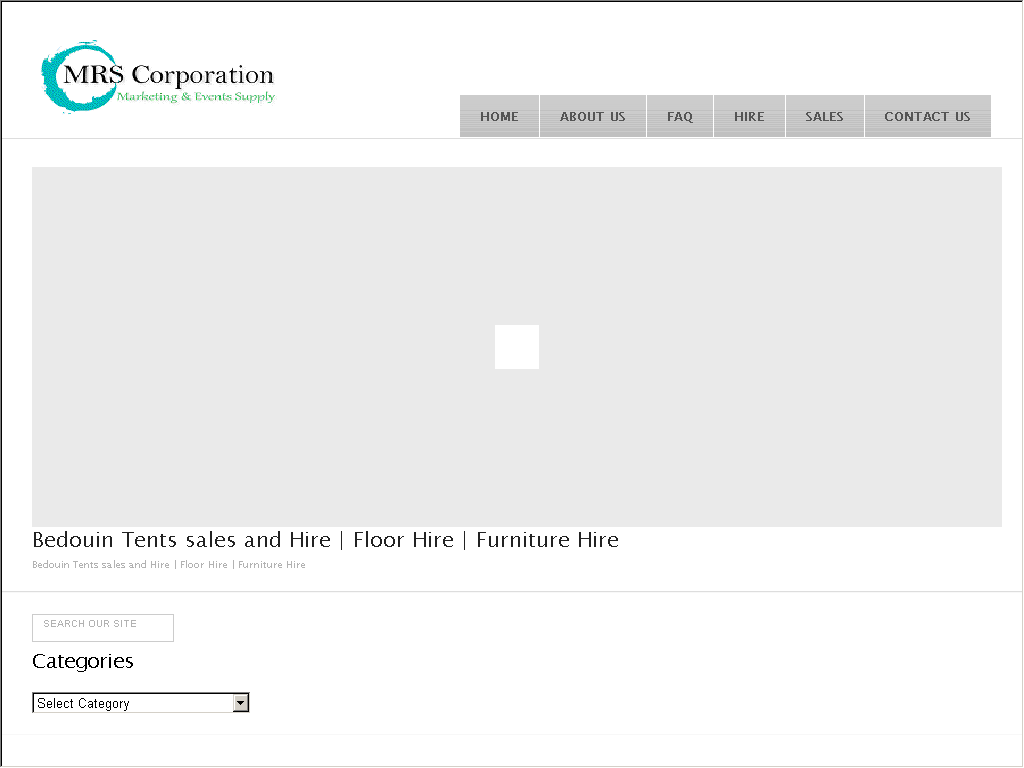
Task: Click the Categories heading text
Action: tap(82, 662)
